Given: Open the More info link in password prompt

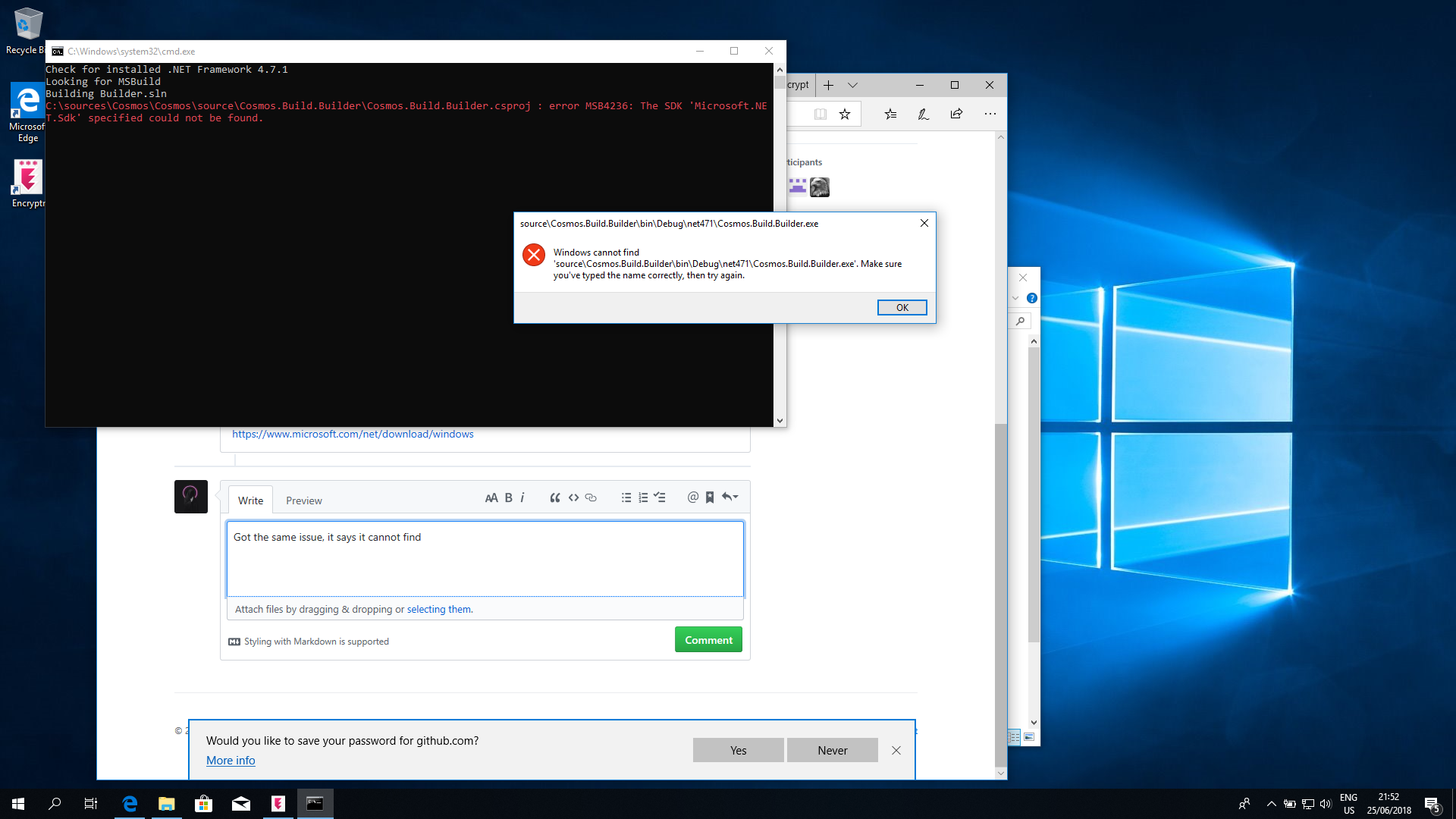Looking at the screenshot, I should (x=231, y=760).
